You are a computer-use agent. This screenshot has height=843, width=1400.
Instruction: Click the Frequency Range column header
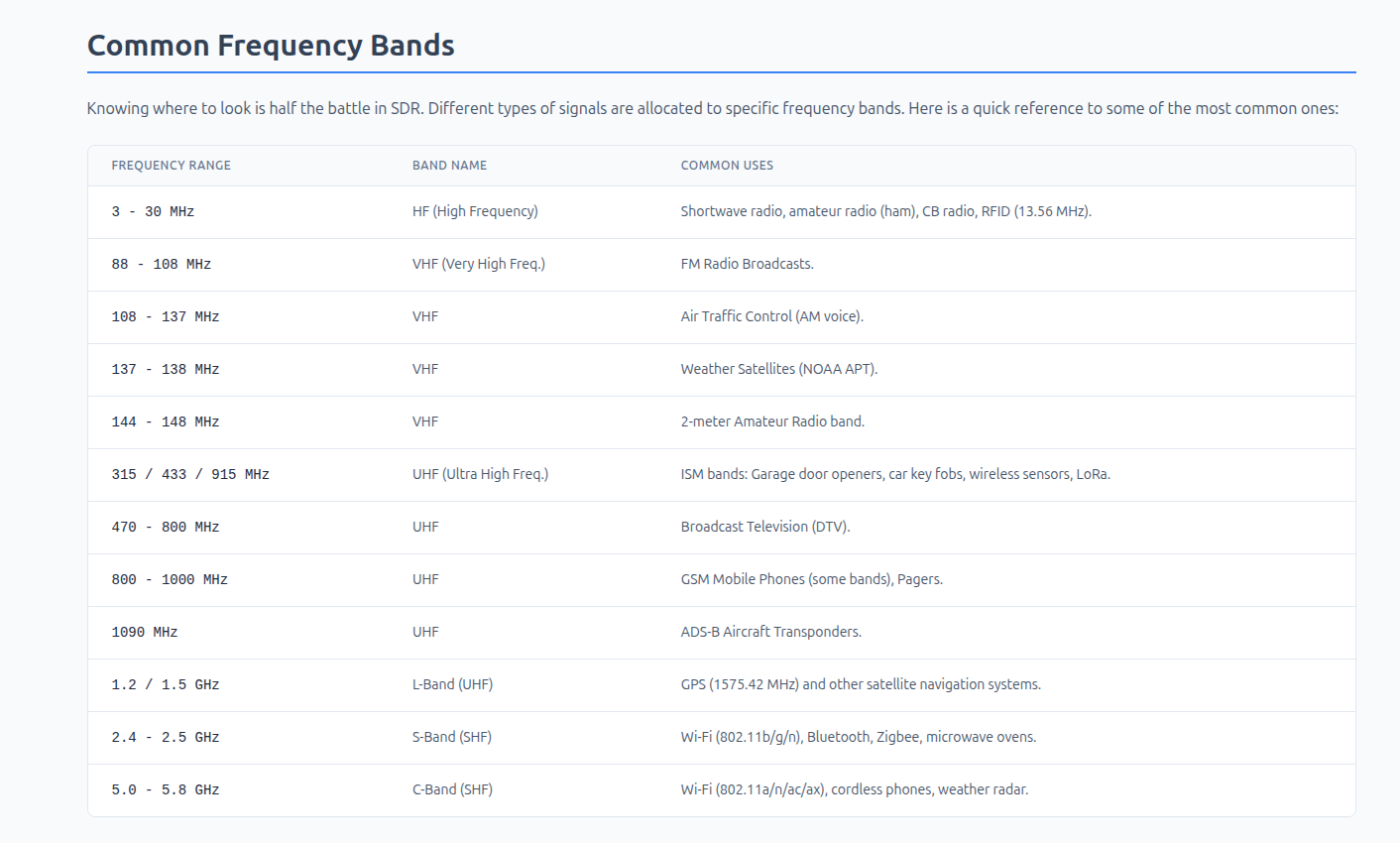[171, 166]
